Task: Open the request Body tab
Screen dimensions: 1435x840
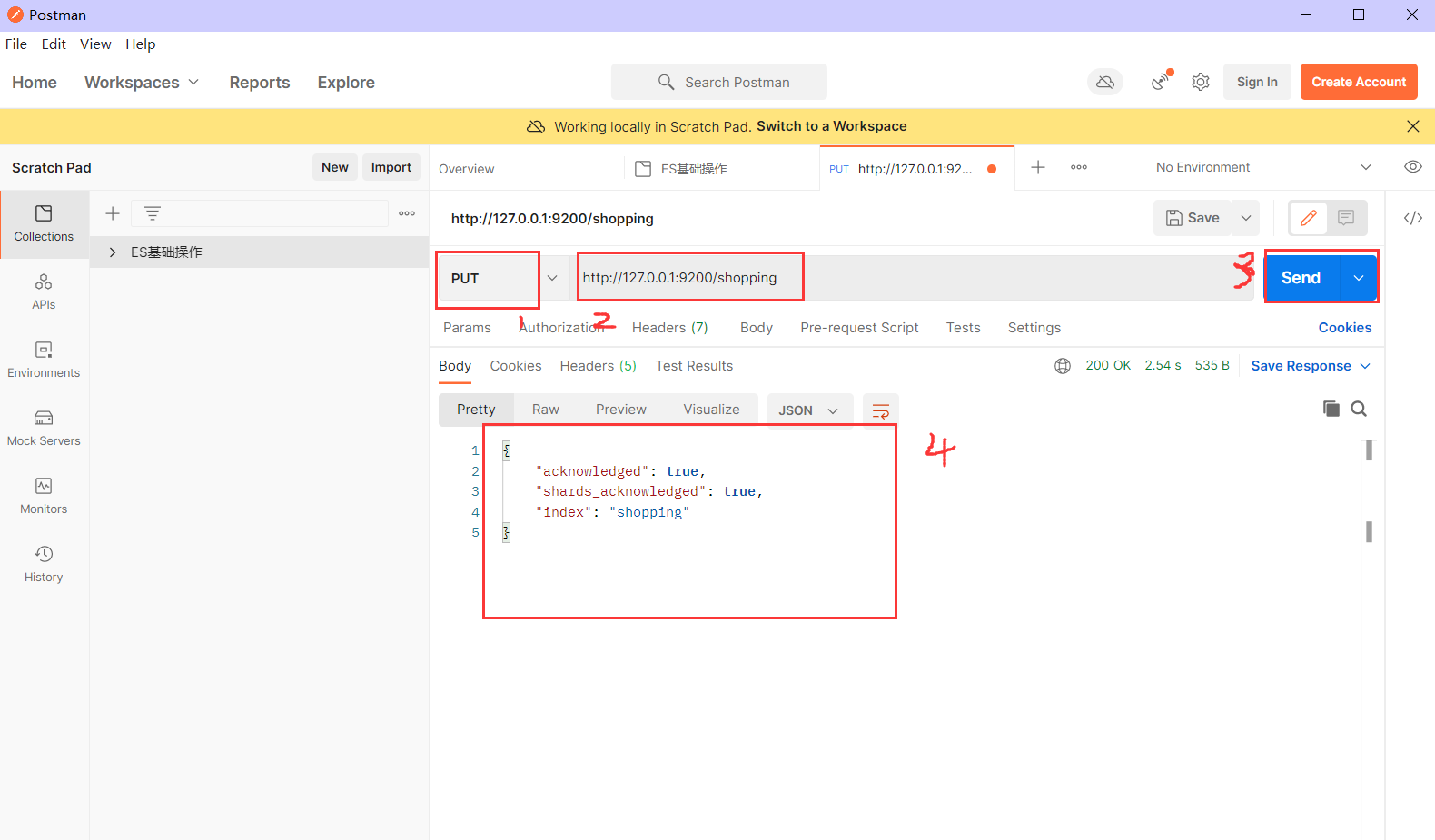Action: tap(757, 328)
